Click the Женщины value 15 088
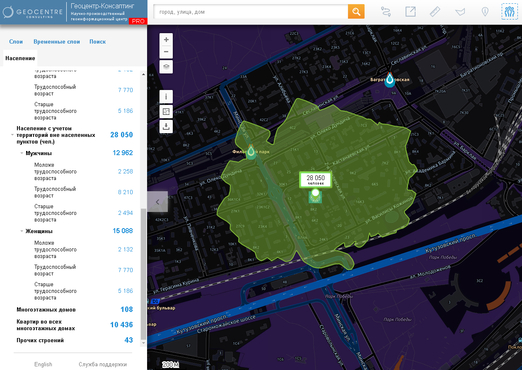The height and width of the screenshot is (370, 522). point(123,231)
